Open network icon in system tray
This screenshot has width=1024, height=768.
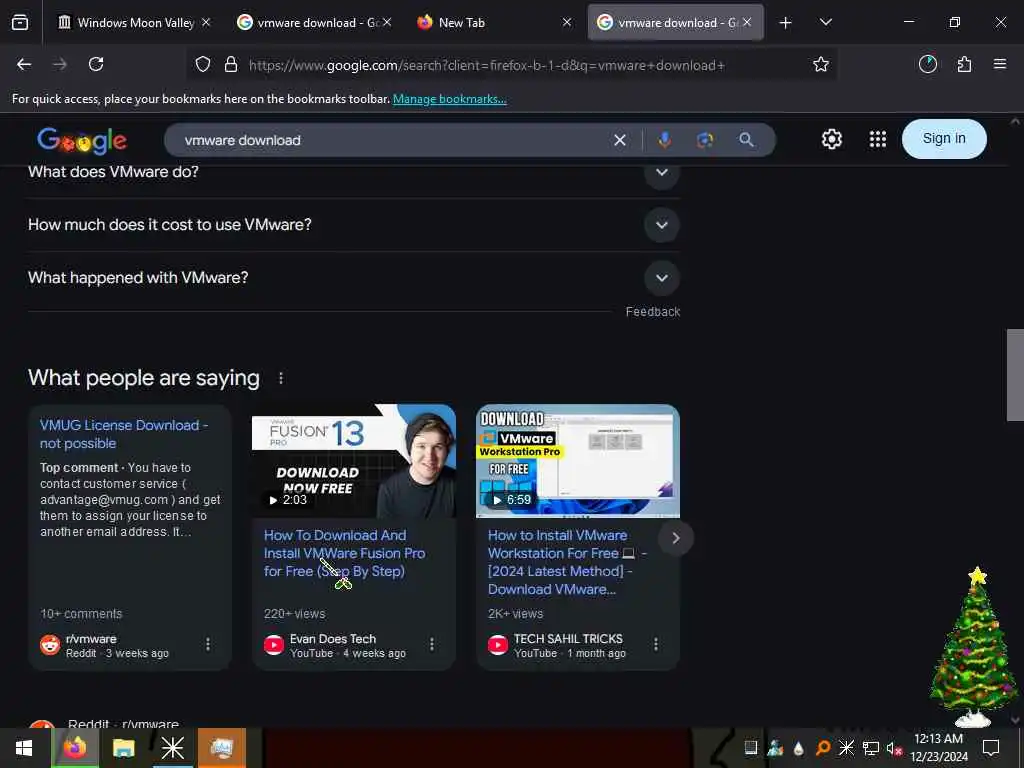click(x=870, y=748)
